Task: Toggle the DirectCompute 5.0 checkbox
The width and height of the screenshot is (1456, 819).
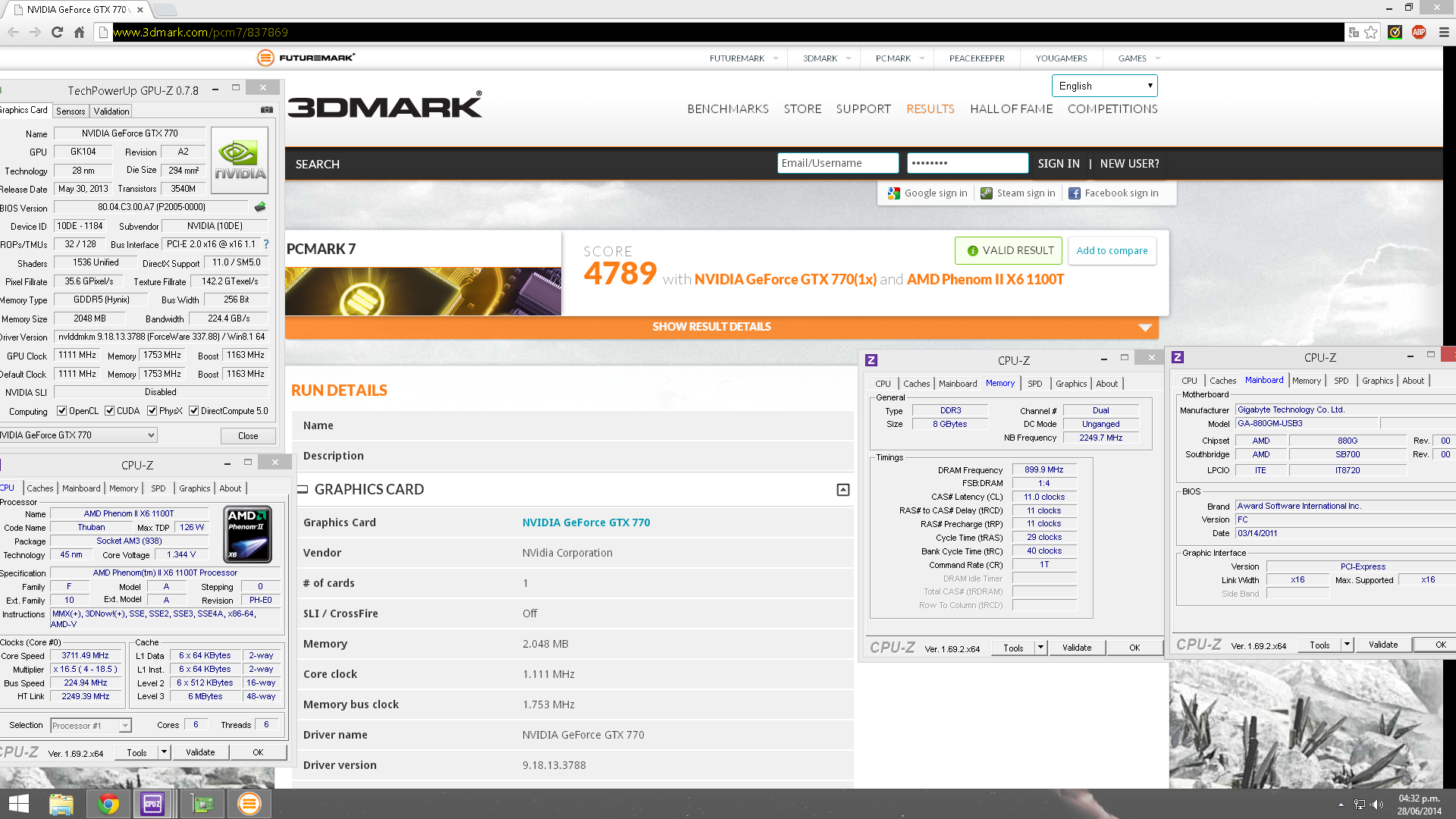Action: (194, 411)
